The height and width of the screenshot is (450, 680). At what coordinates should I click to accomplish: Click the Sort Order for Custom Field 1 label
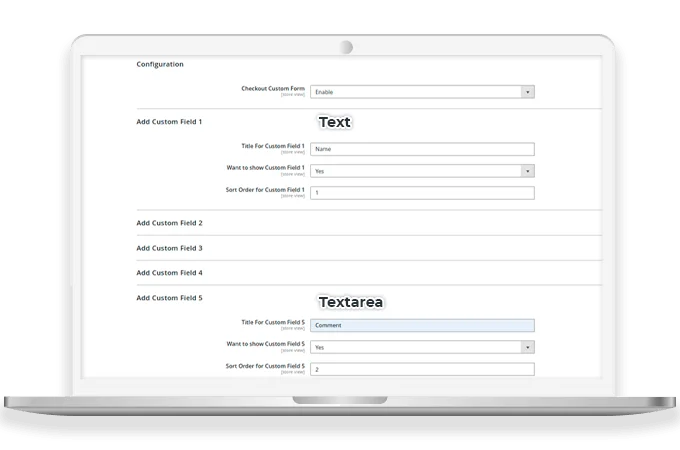pyautogui.click(x=266, y=190)
